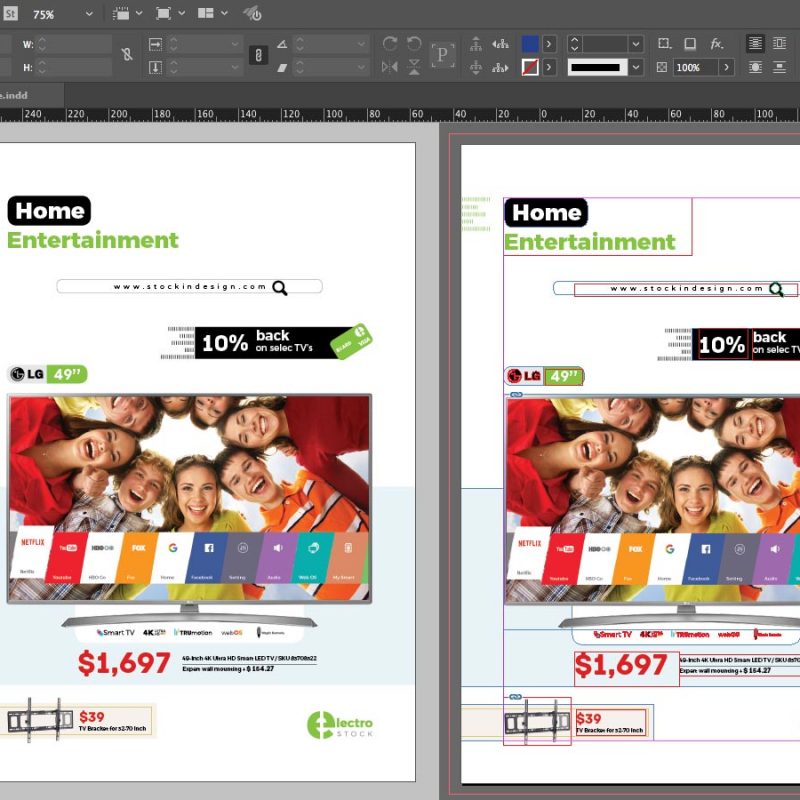The width and height of the screenshot is (800, 800).
Task: Click the link badge above the TV image
Action: [516, 395]
